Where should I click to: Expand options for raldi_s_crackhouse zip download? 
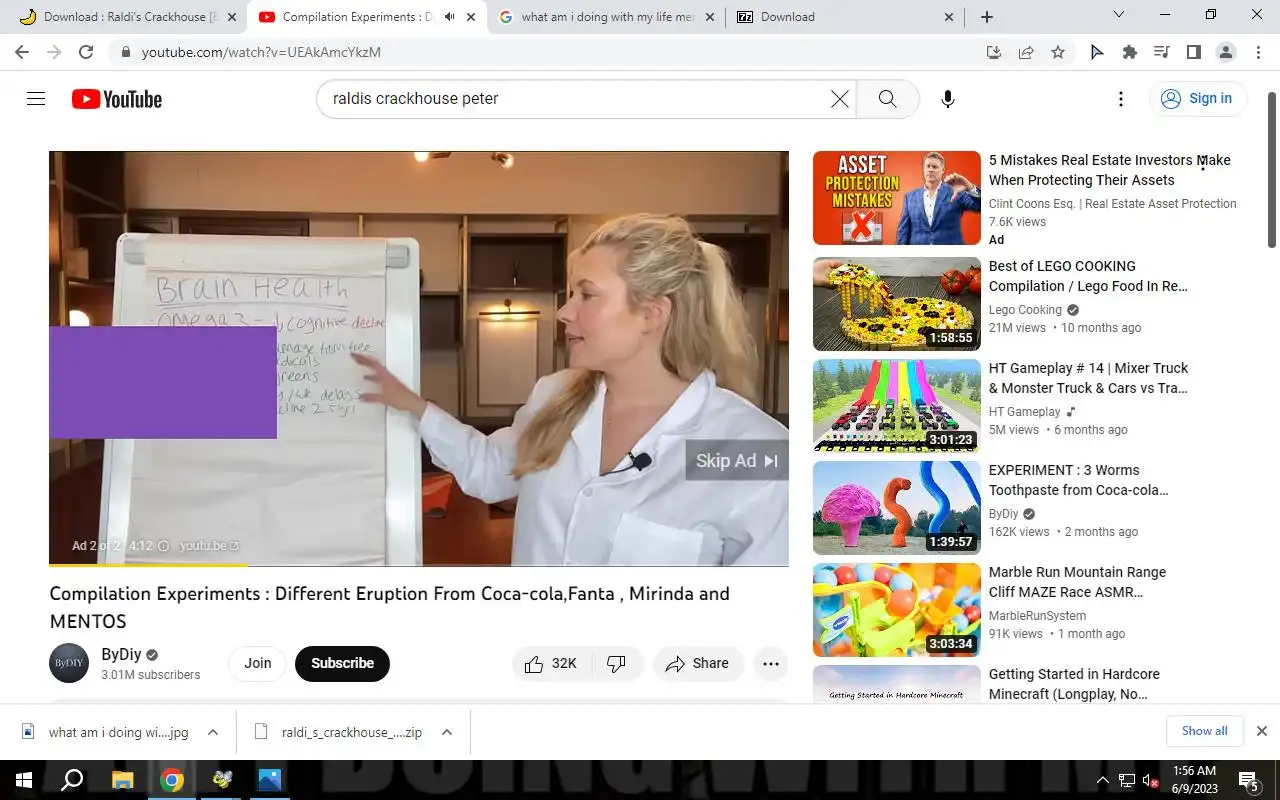[x=447, y=732]
